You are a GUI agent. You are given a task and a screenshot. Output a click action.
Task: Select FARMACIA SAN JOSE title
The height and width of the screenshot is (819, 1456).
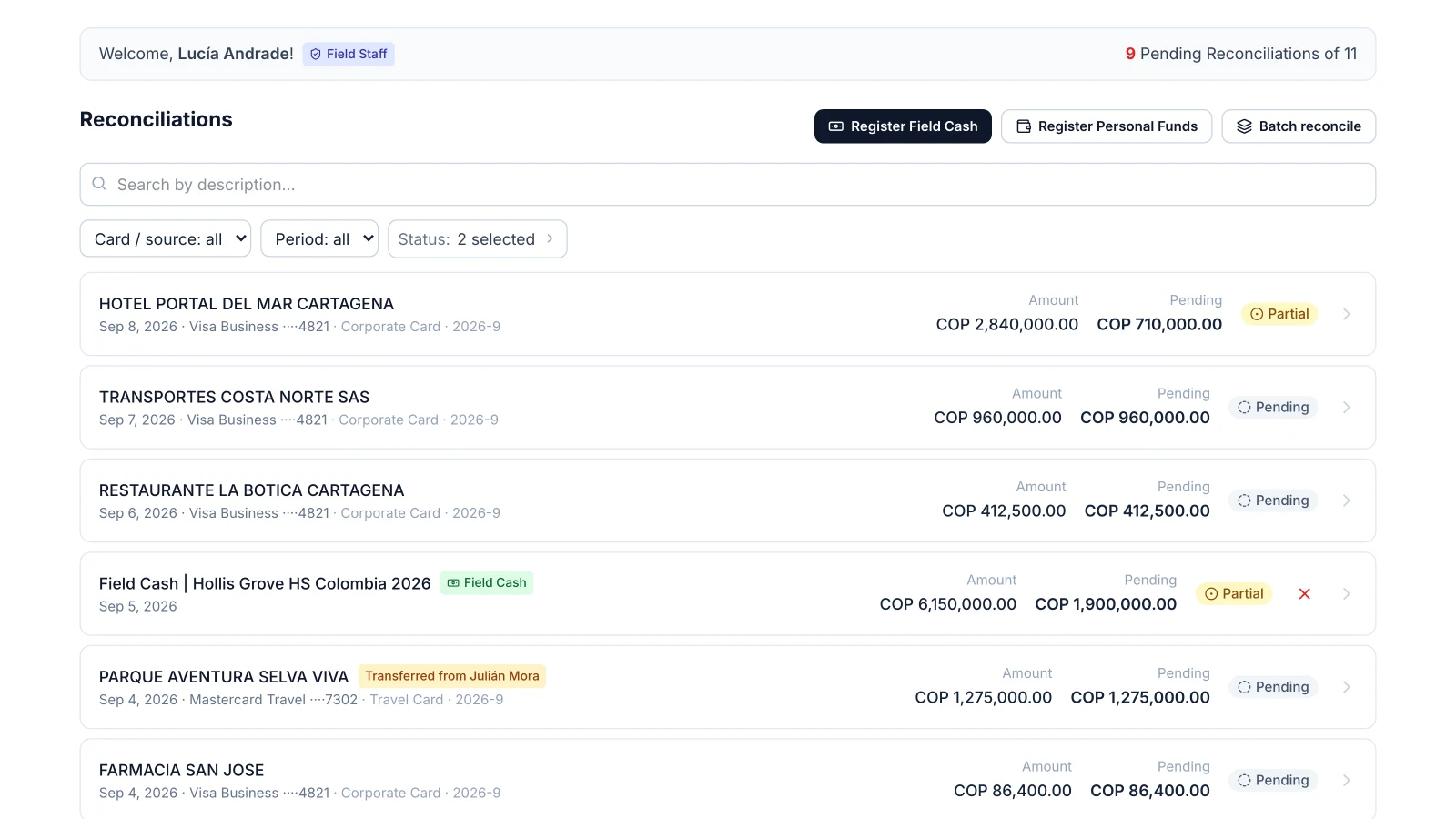point(182,770)
